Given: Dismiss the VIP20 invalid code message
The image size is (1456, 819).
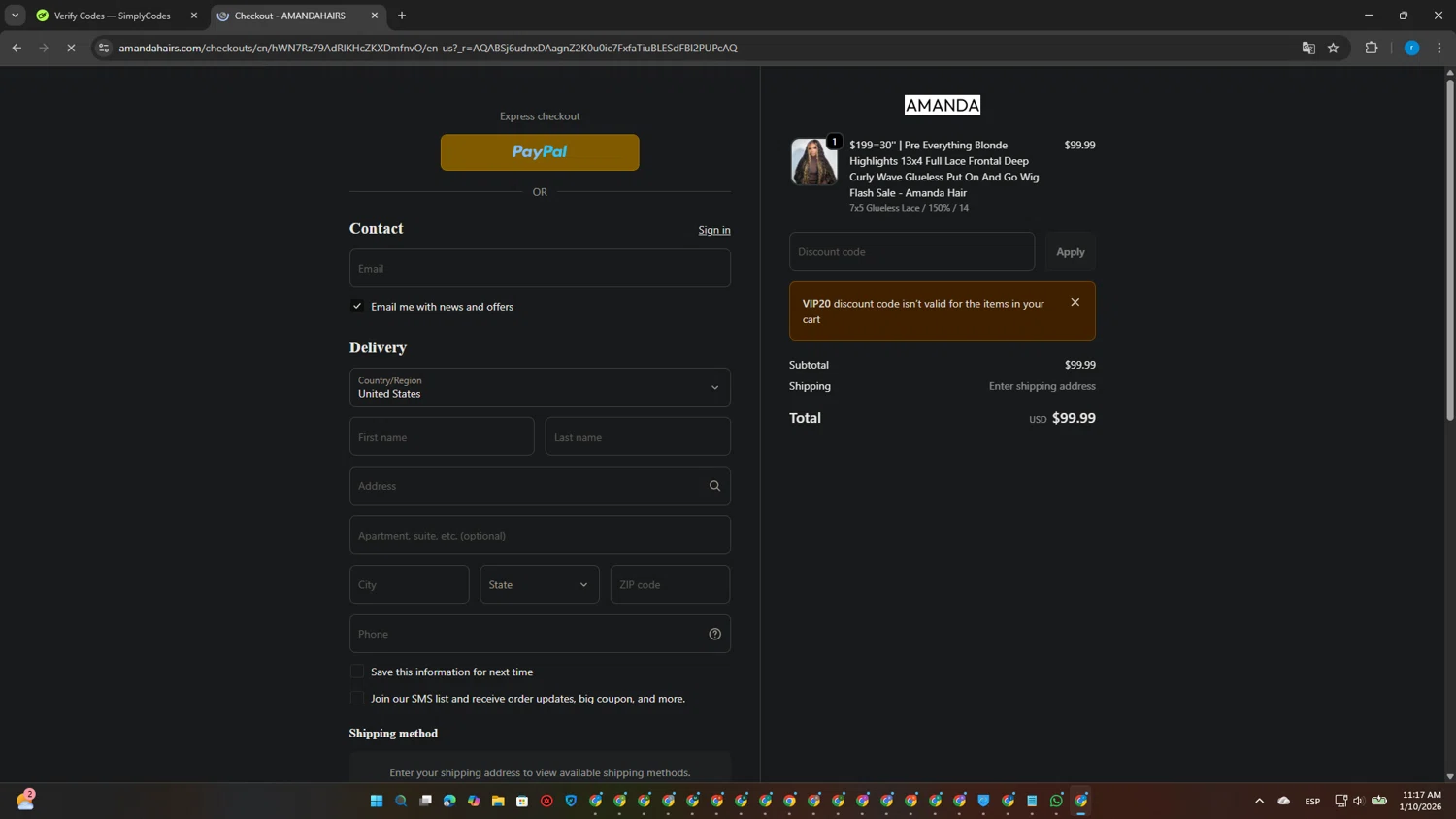Looking at the screenshot, I should point(1075,302).
